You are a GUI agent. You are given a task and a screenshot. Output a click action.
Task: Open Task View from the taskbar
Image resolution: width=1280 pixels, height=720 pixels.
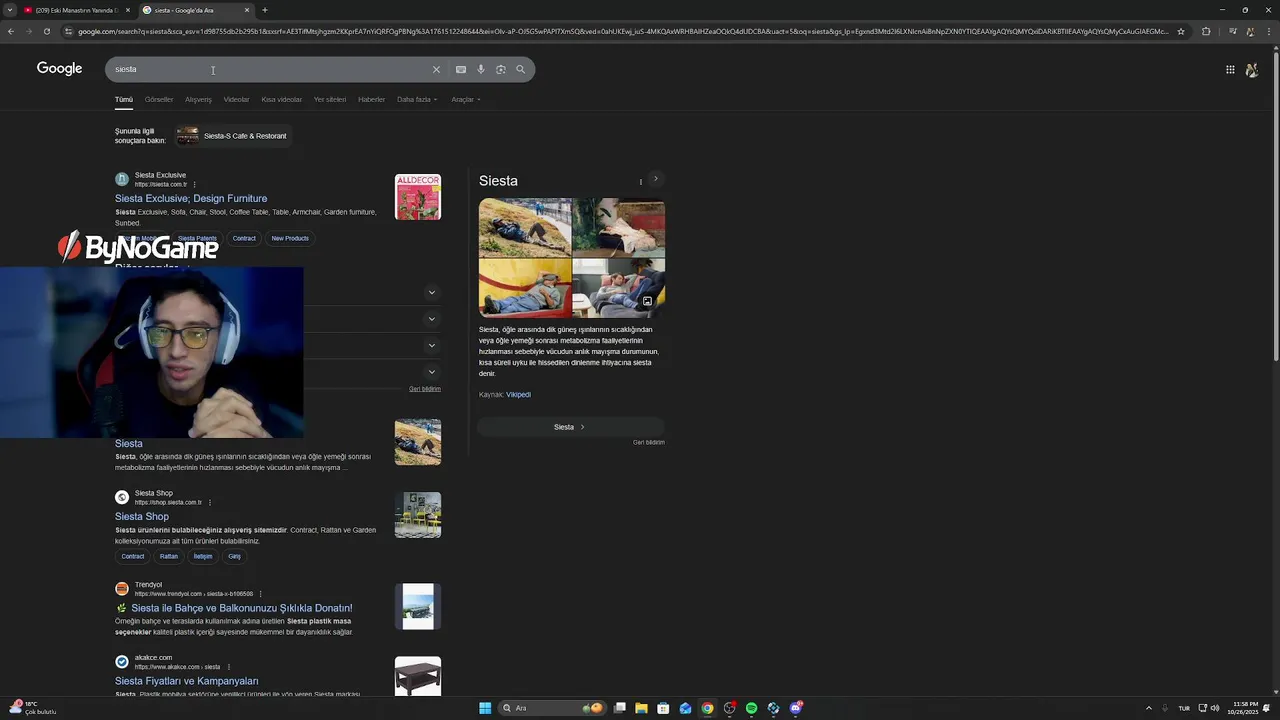tap(619, 708)
